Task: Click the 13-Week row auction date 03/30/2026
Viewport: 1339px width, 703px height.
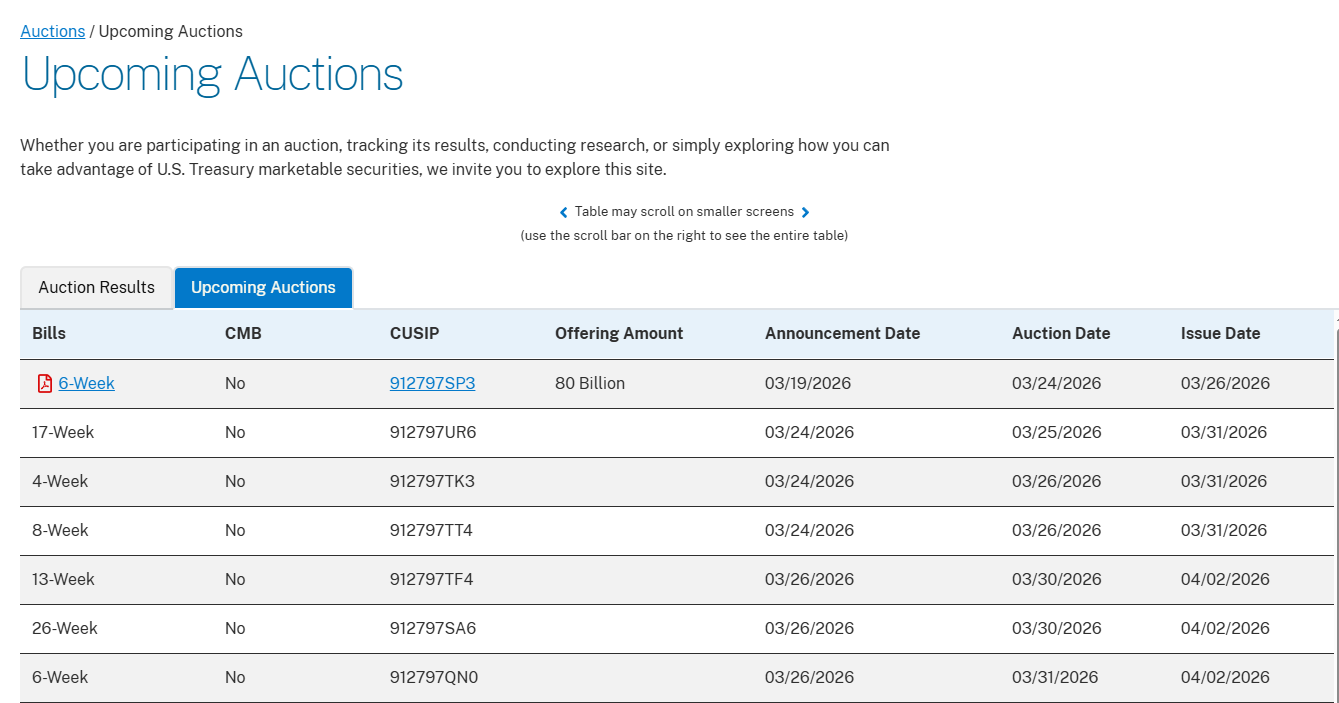Action: (1056, 579)
